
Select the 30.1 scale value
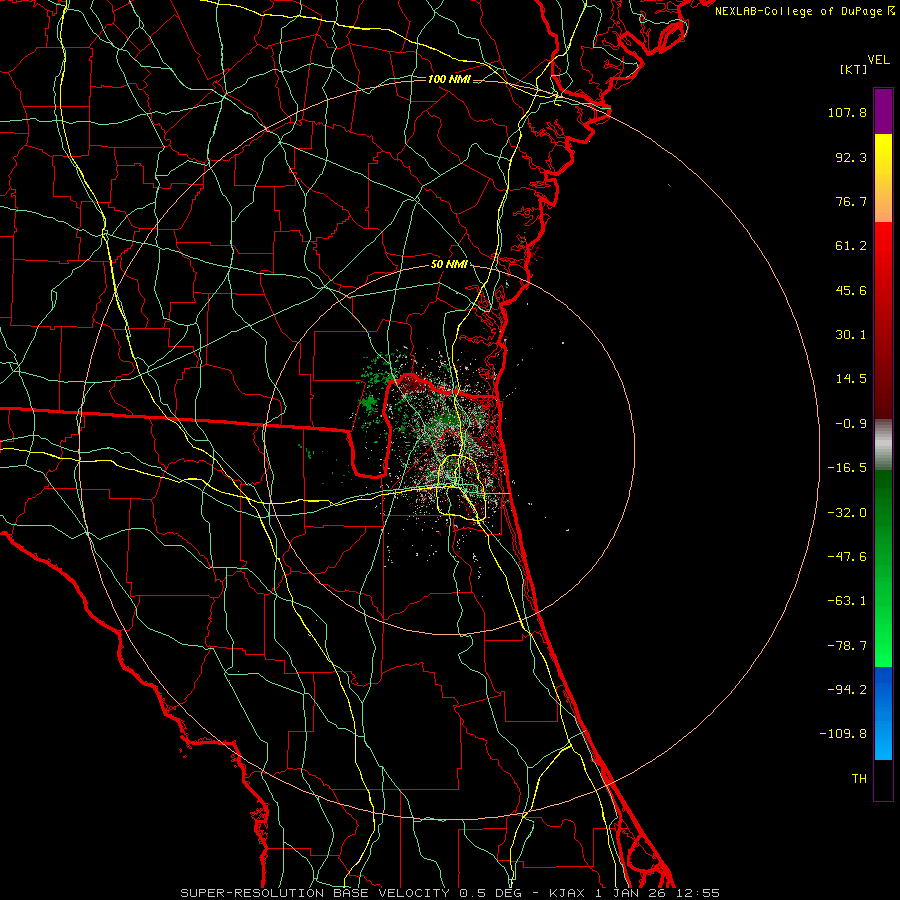(x=851, y=335)
